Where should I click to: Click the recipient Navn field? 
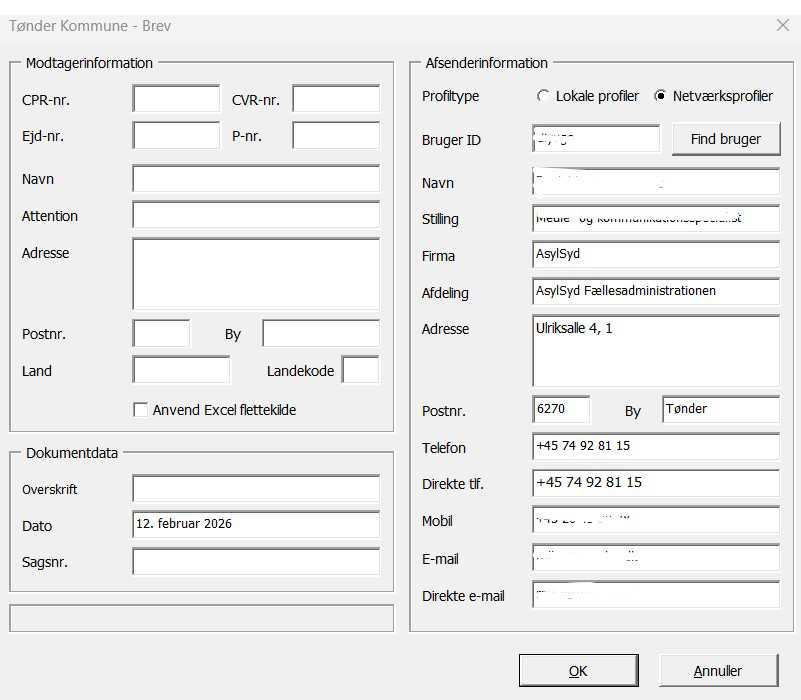coord(256,179)
